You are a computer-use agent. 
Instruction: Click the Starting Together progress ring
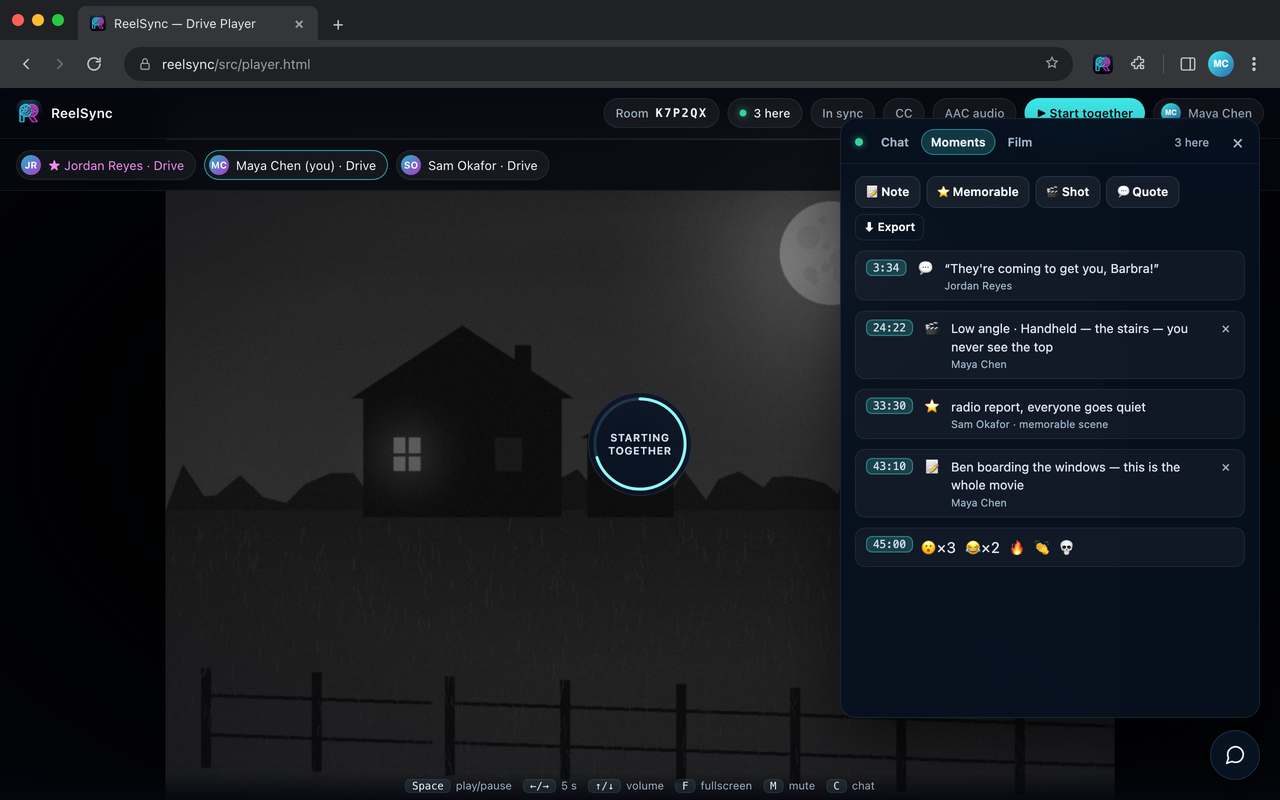(x=639, y=443)
